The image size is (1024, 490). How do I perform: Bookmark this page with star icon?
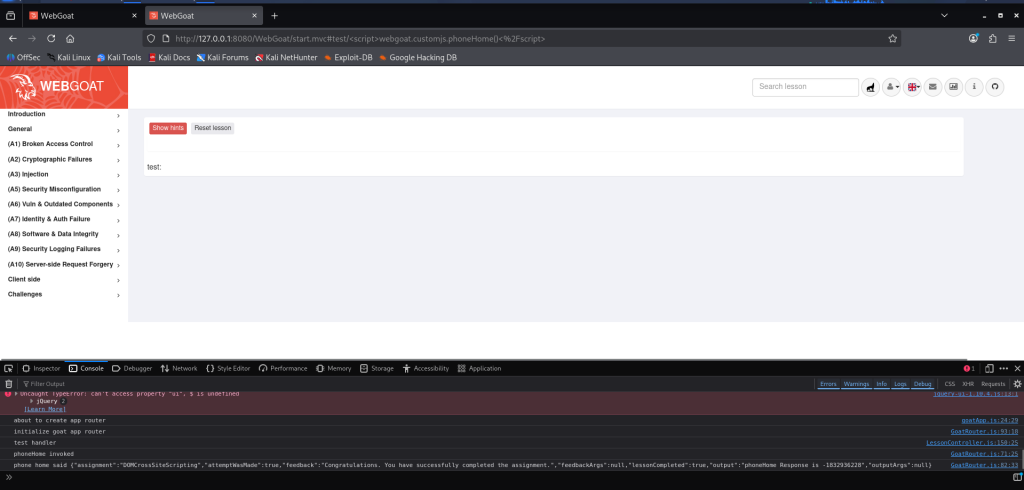coord(893,39)
